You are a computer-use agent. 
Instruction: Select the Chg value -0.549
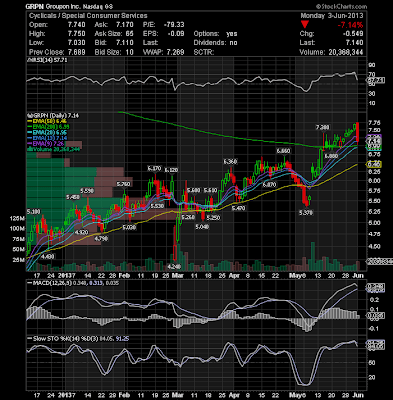pos(354,34)
